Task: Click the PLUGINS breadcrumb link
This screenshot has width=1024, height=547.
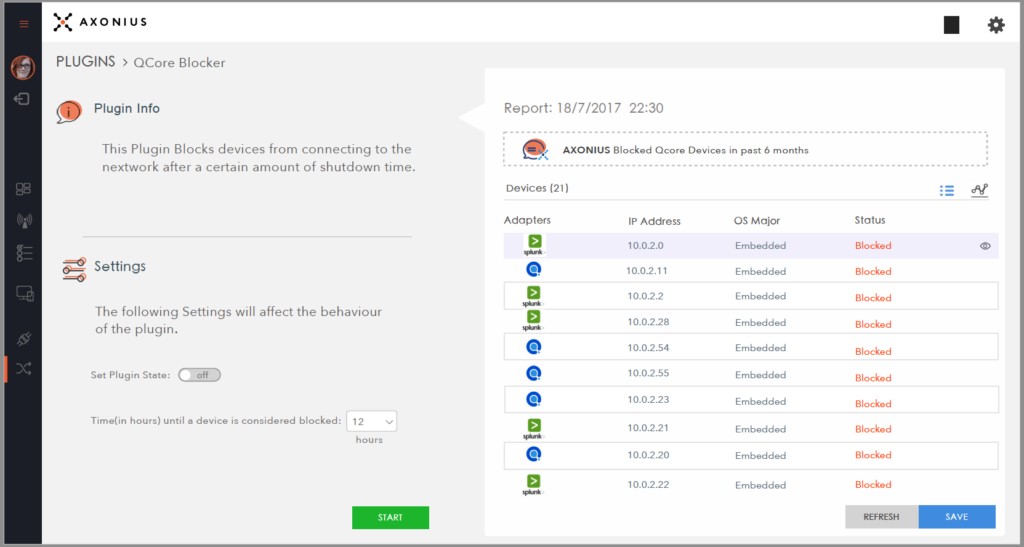Action: (86, 62)
